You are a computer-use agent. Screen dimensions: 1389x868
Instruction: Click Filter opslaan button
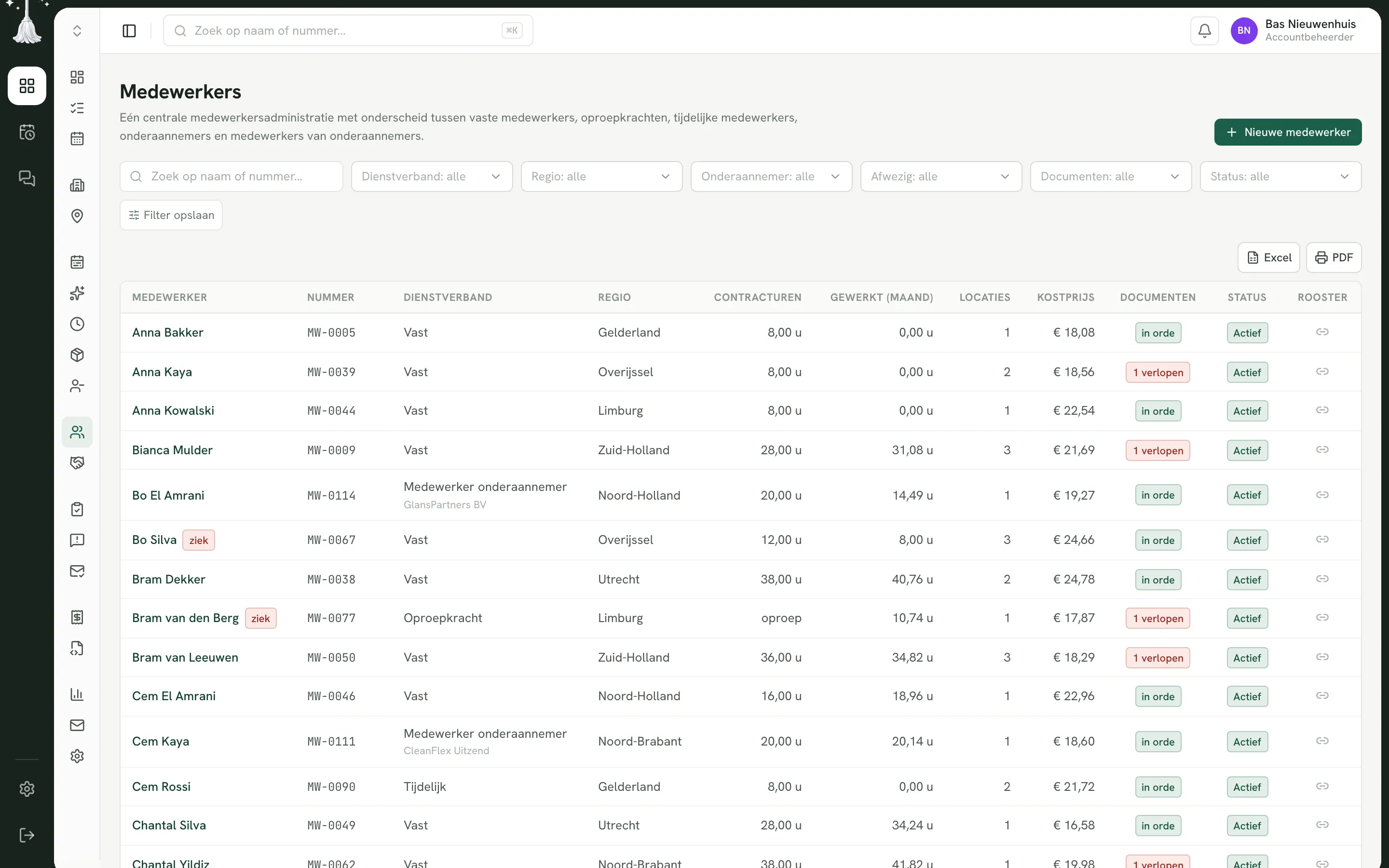click(171, 215)
